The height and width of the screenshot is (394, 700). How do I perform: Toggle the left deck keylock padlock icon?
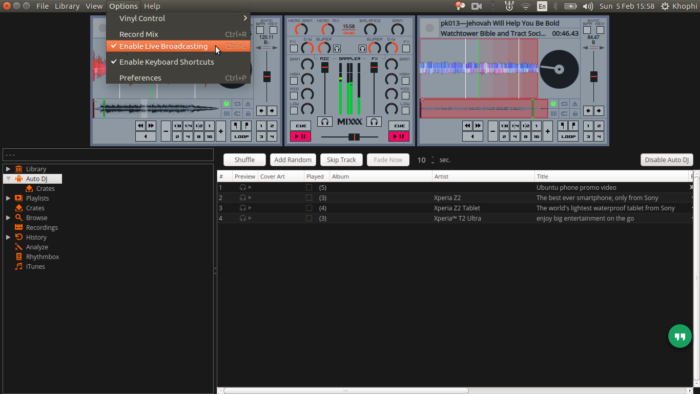click(x=248, y=114)
